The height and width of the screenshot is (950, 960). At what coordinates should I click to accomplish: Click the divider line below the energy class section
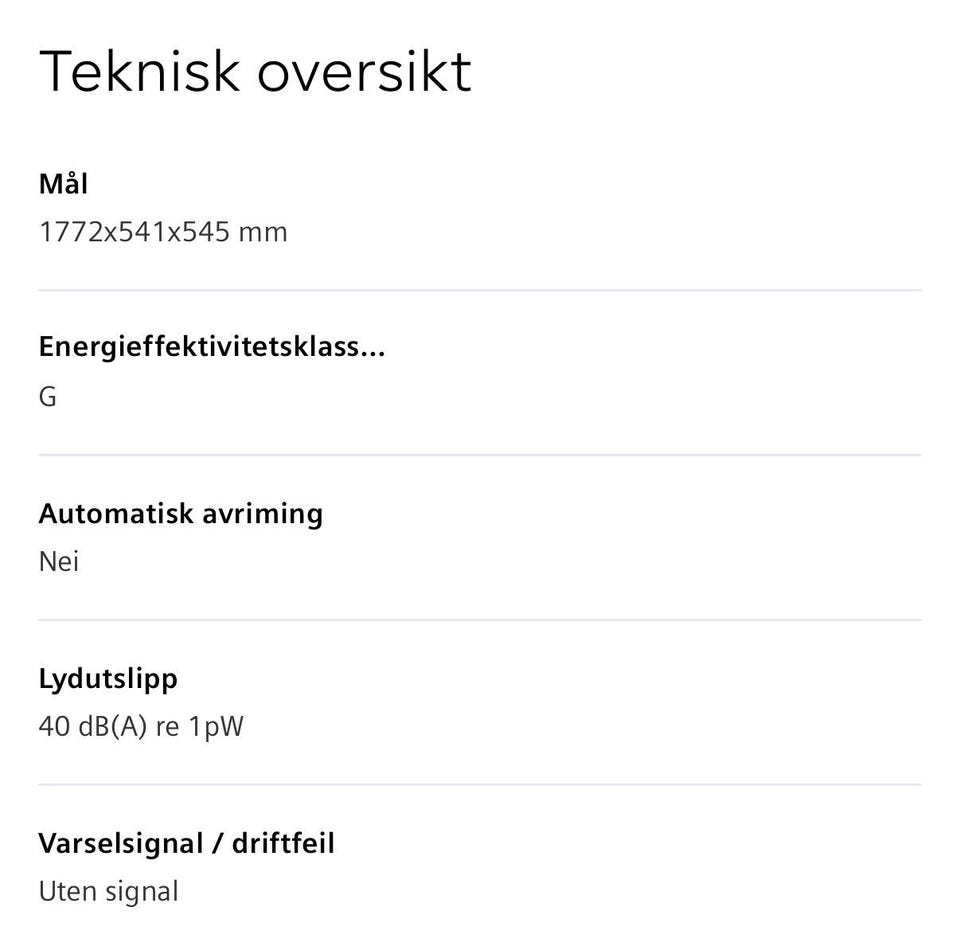click(x=480, y=455)
